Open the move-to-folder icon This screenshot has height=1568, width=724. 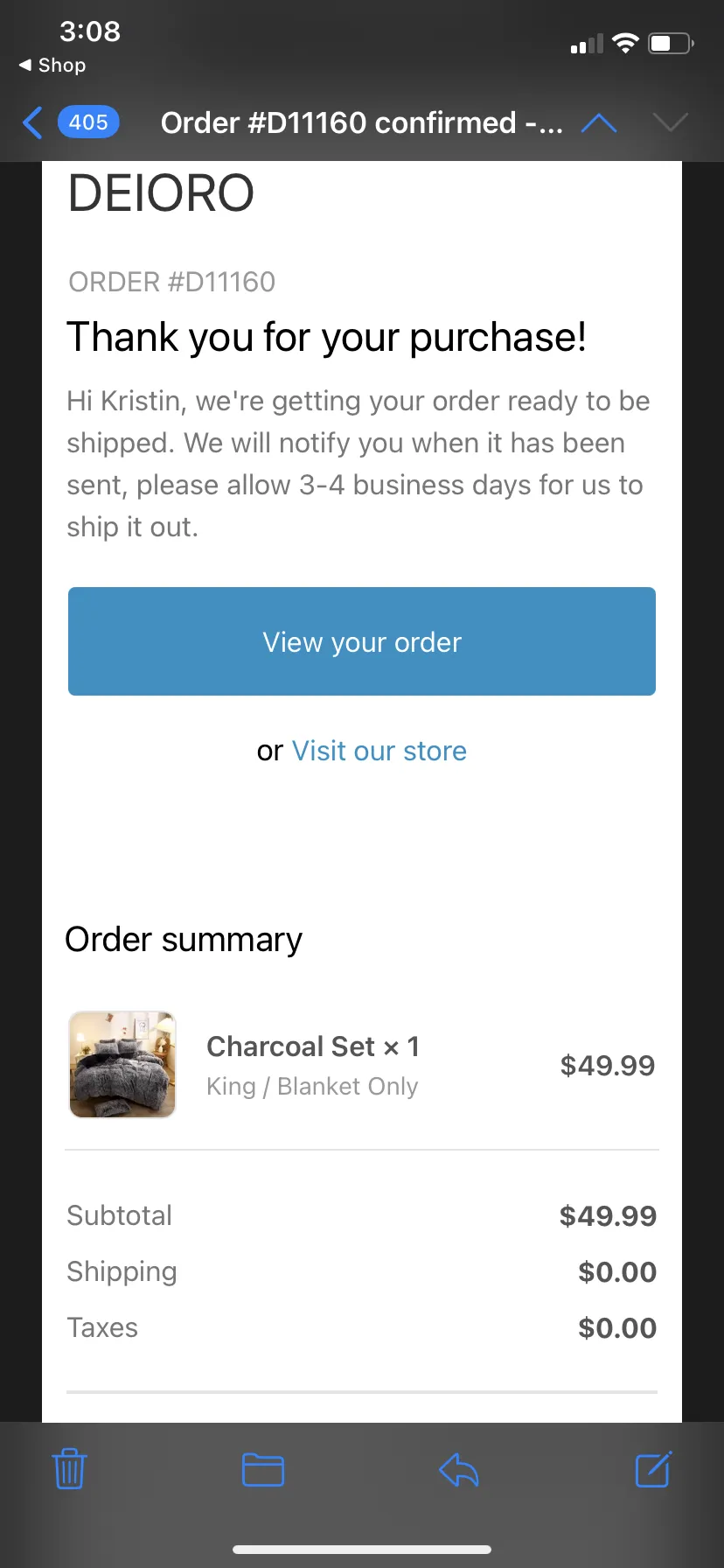coord(263,1469)
